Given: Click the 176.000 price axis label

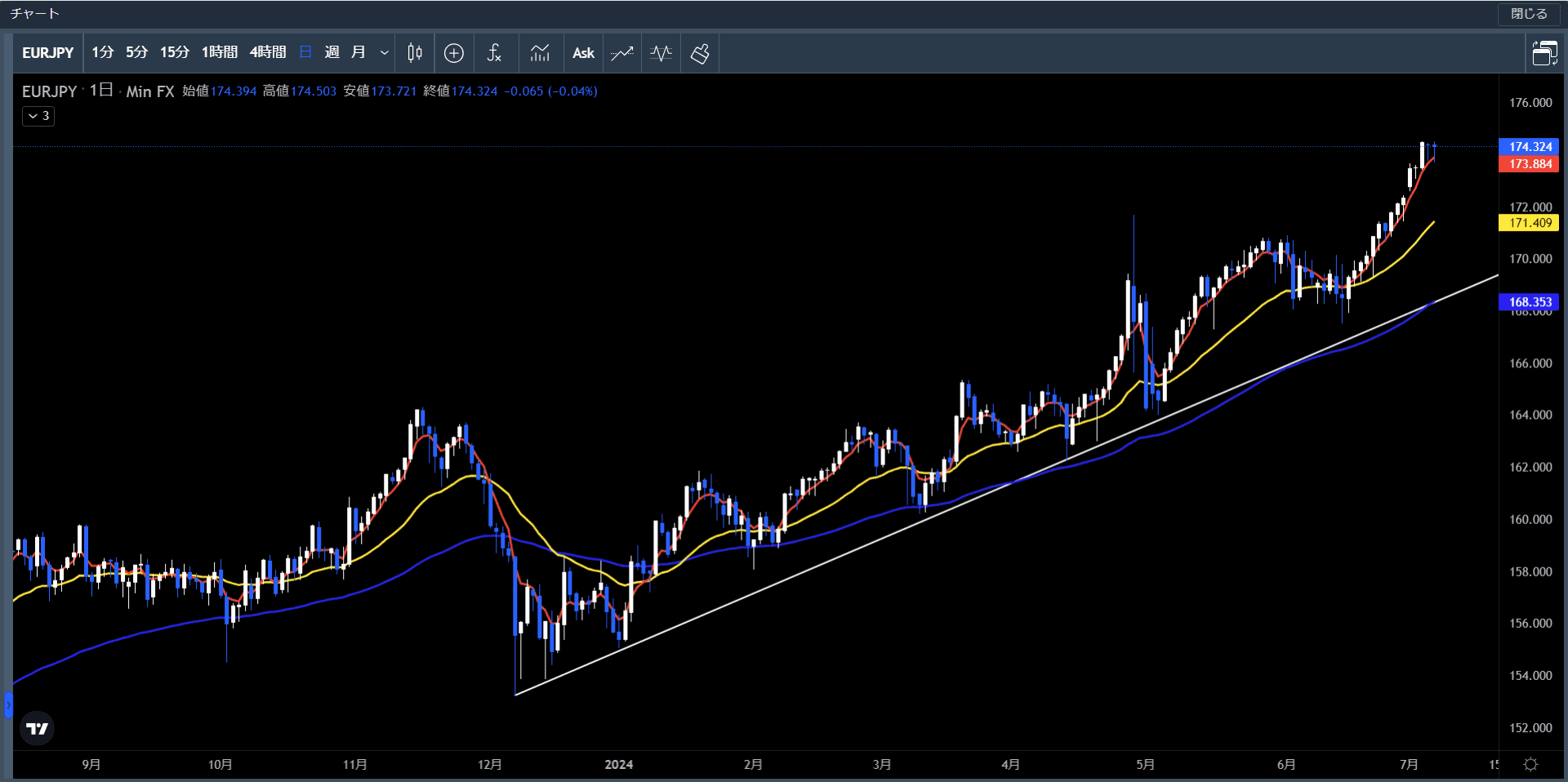Looking at the screenshot, I should (1530, 103).
